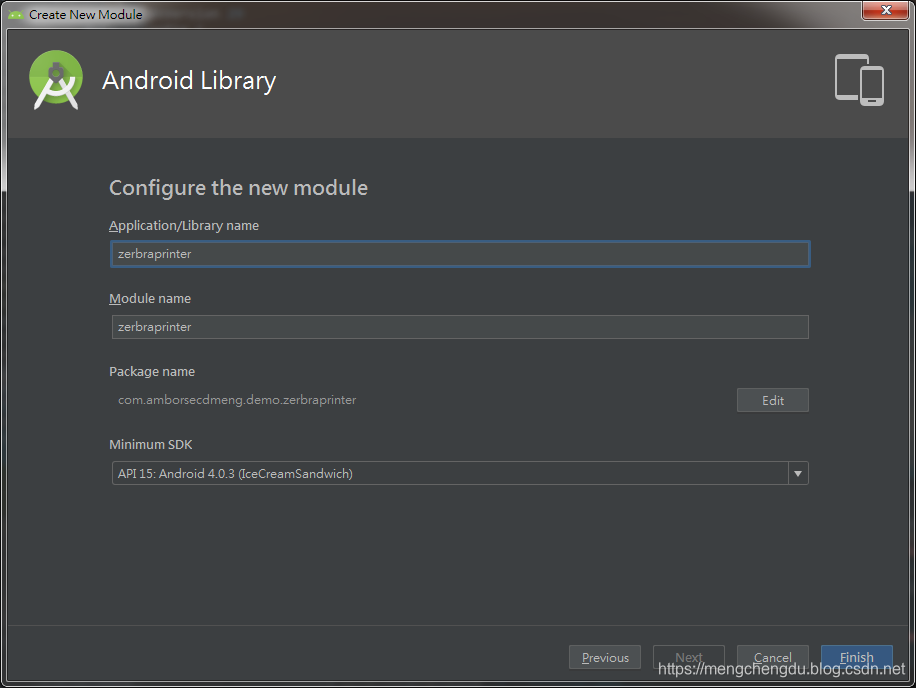This screenshot has width=916, height=688.
Task: Edit the package name with the Edit button
Action: click(772, 400)
